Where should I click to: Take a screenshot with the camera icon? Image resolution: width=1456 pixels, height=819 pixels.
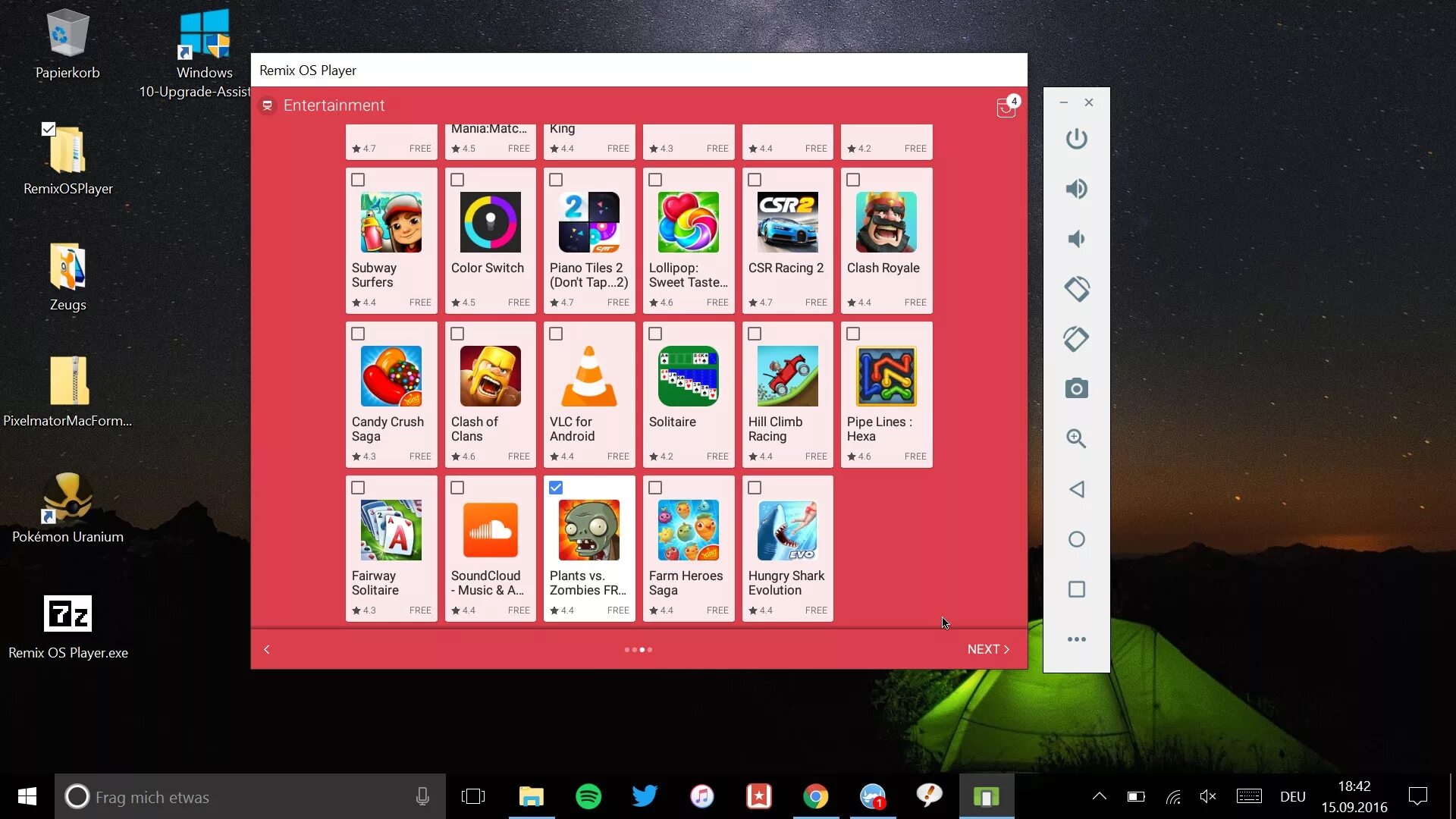pyautogui.click(x=1076, y=389)
